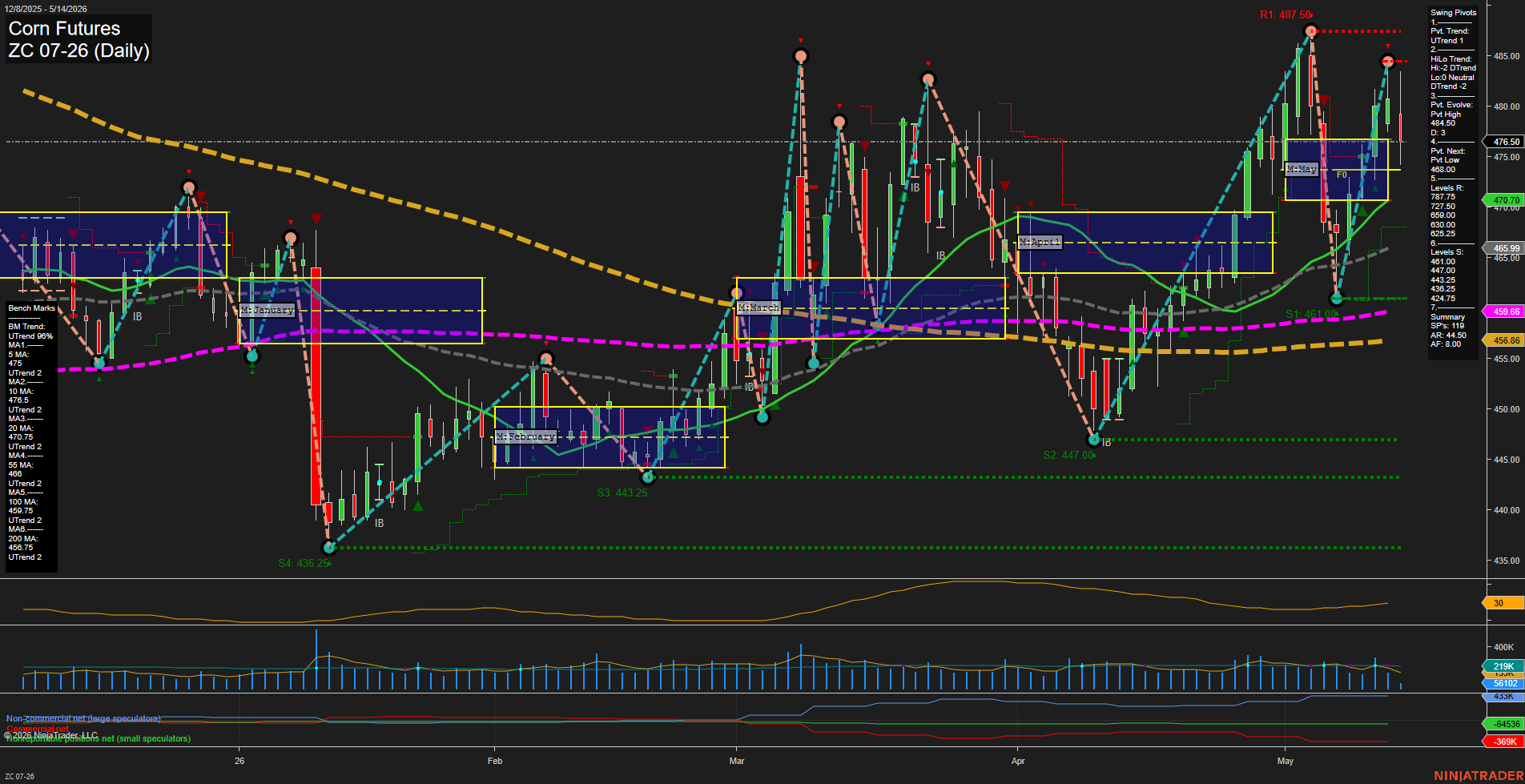Click the Pvt. Next Pvt Low 468.00 entry
1525x784 pixels.
1448,160
